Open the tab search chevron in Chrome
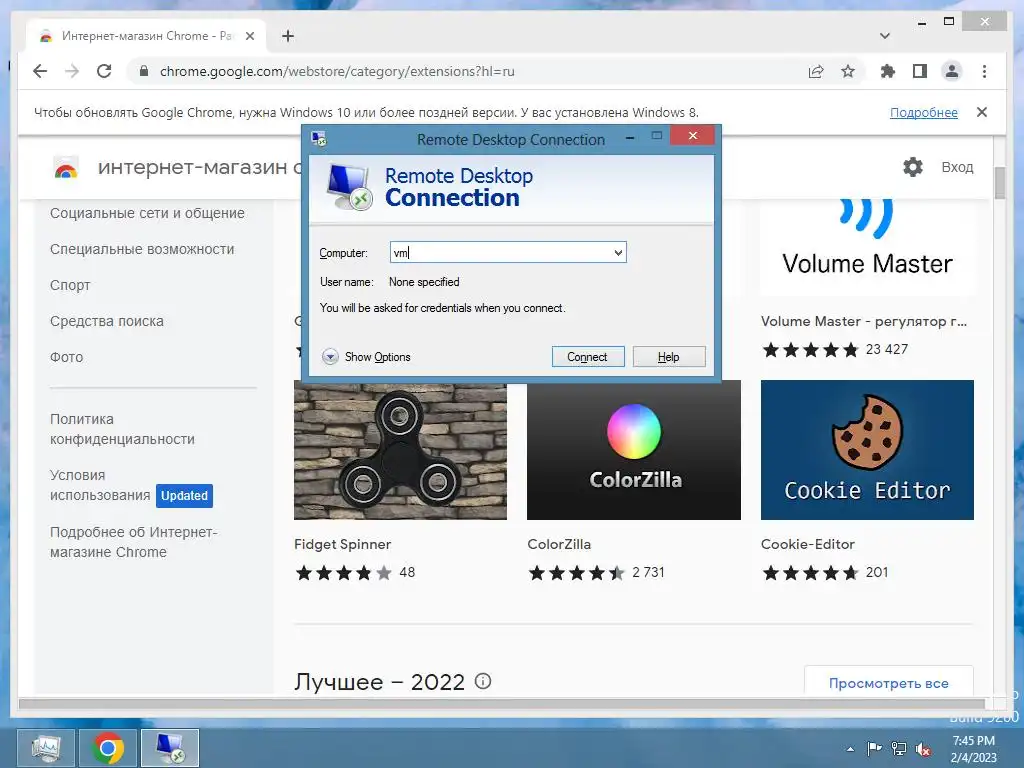 coord(885,36)
